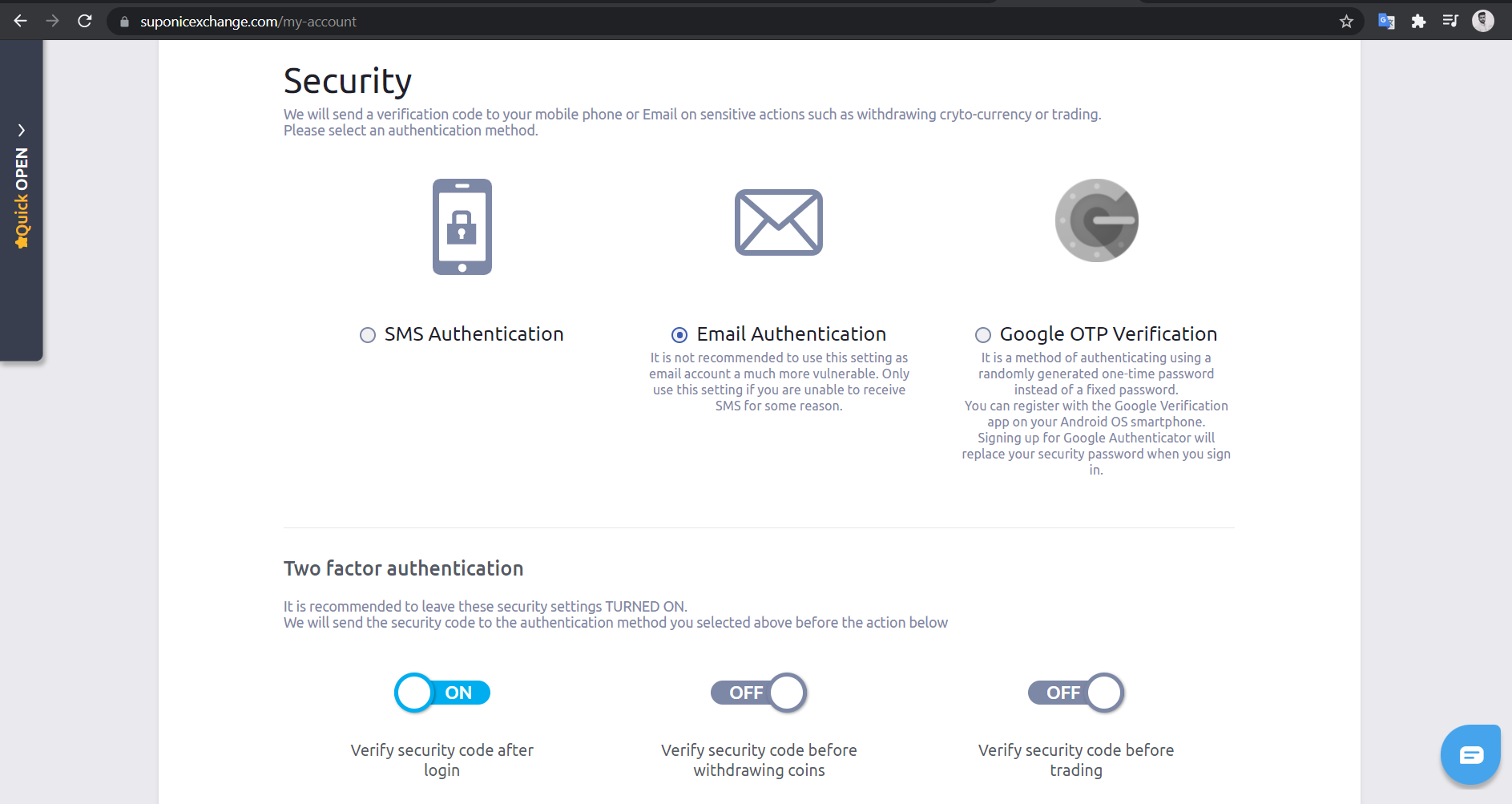Click the Google OTP description paragraph
This screenshot has height=804, width=1512.
pyautogui.click(x=1096, y=414)
